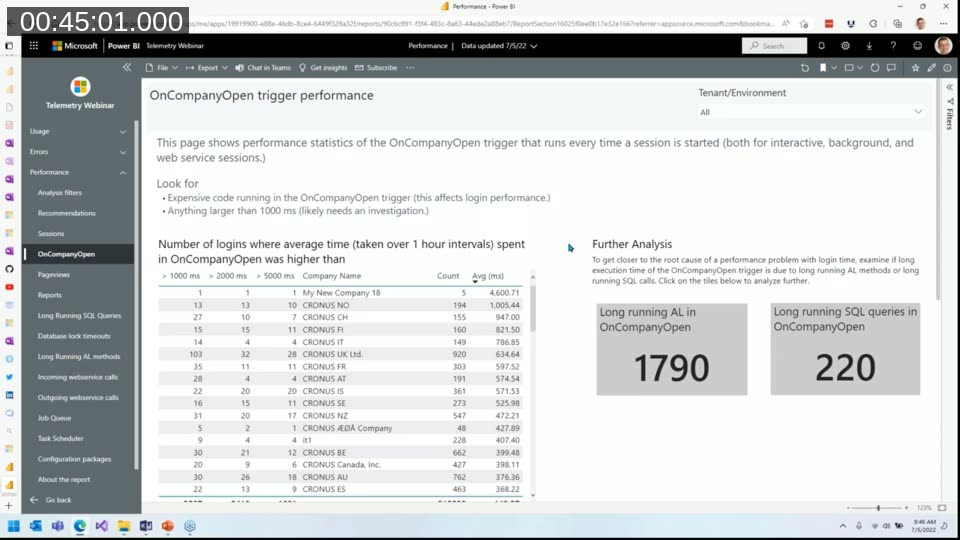Click fit to page icon
960x540 pixels.
pos(942,508)
